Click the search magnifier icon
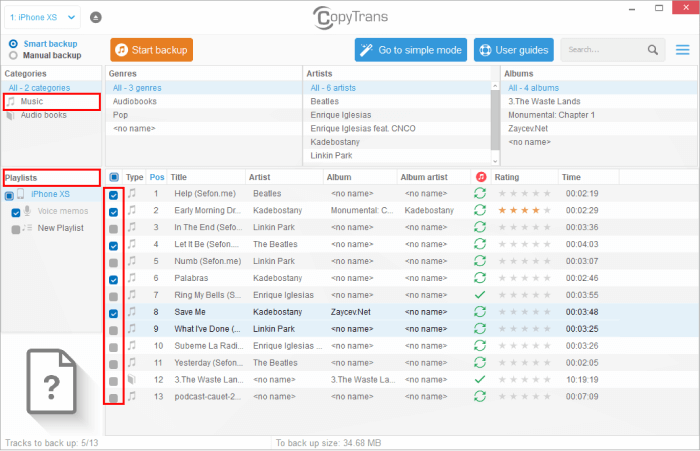The image size is (700, 451). pos(652,50)
